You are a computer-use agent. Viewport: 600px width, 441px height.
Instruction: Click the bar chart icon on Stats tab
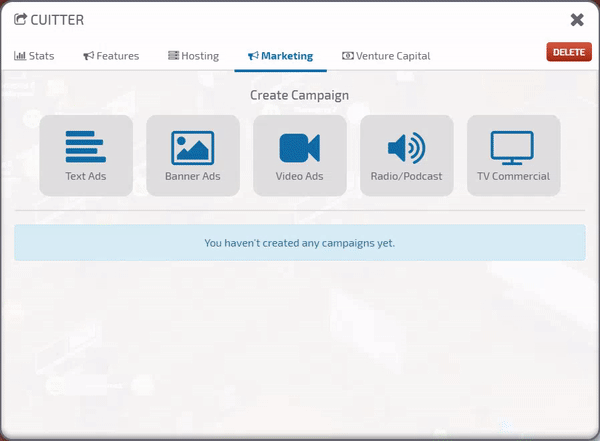point(20,56)
